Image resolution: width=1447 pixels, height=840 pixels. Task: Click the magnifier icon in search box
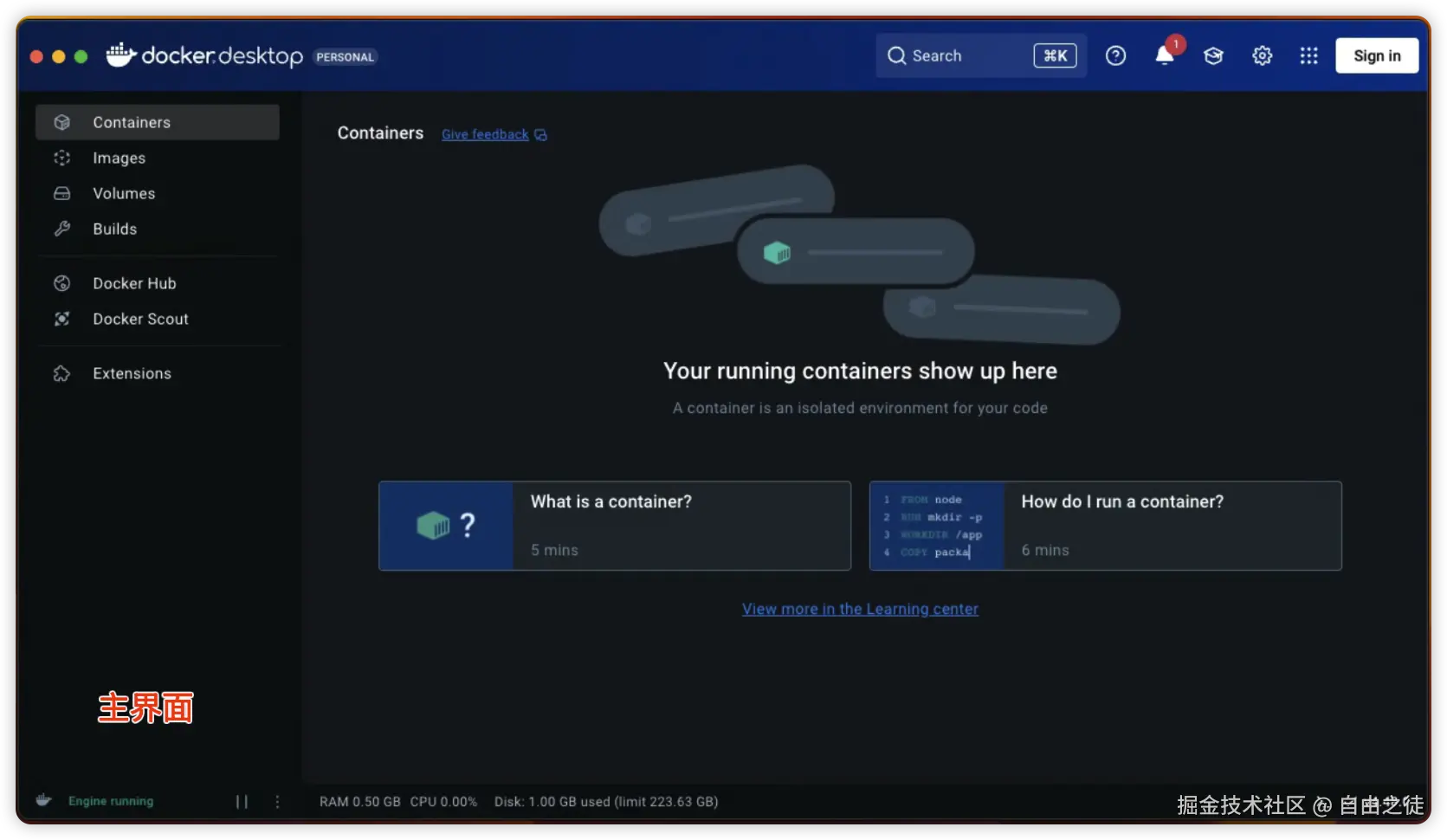pos(896,55)
